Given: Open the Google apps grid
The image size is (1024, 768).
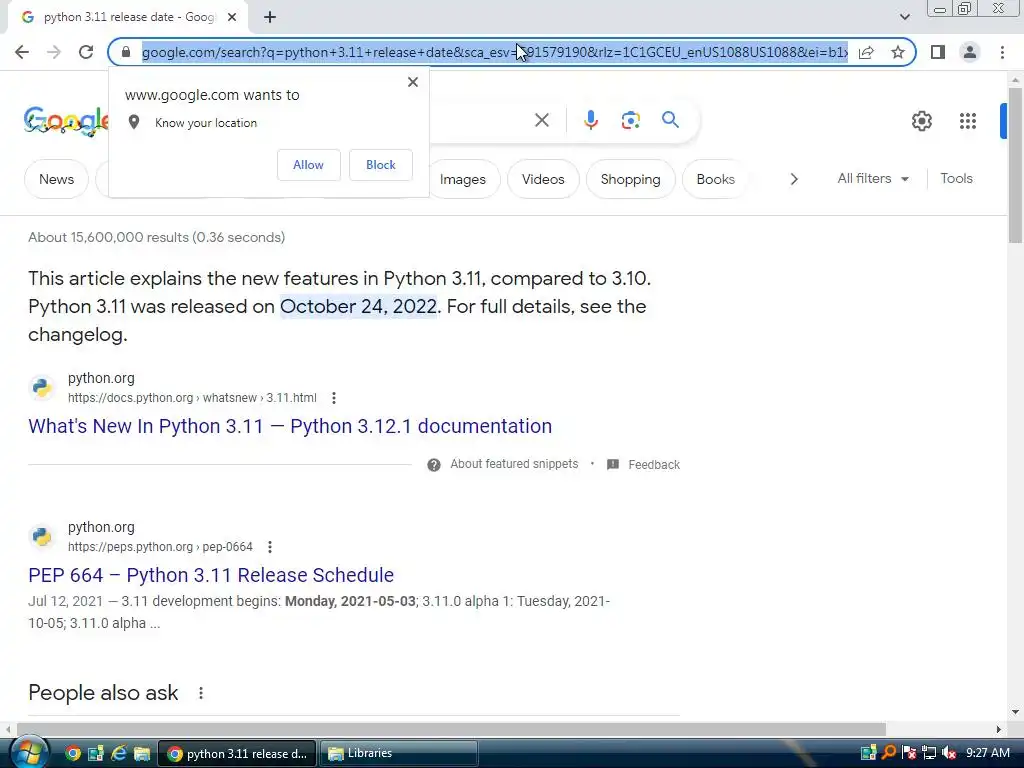Looking at the screenshot, I should [968, 121].
